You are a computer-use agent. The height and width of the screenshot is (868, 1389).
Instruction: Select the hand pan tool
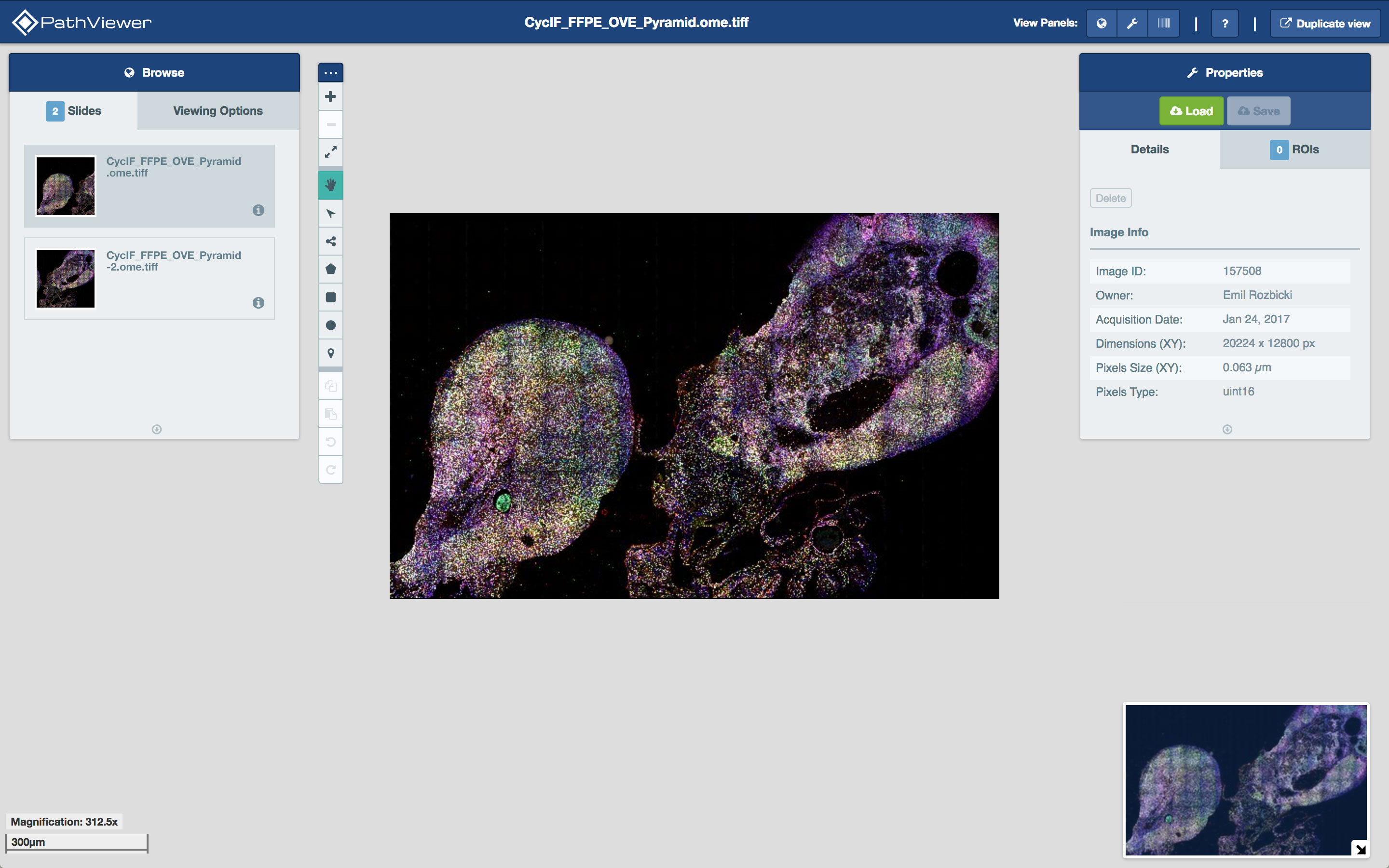click(330, 184)
